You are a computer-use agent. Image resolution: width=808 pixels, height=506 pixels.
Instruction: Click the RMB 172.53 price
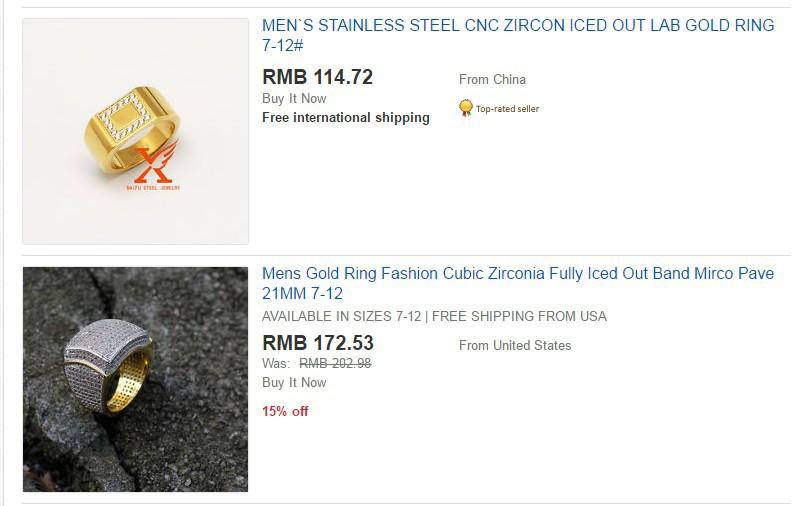point(318,343)
